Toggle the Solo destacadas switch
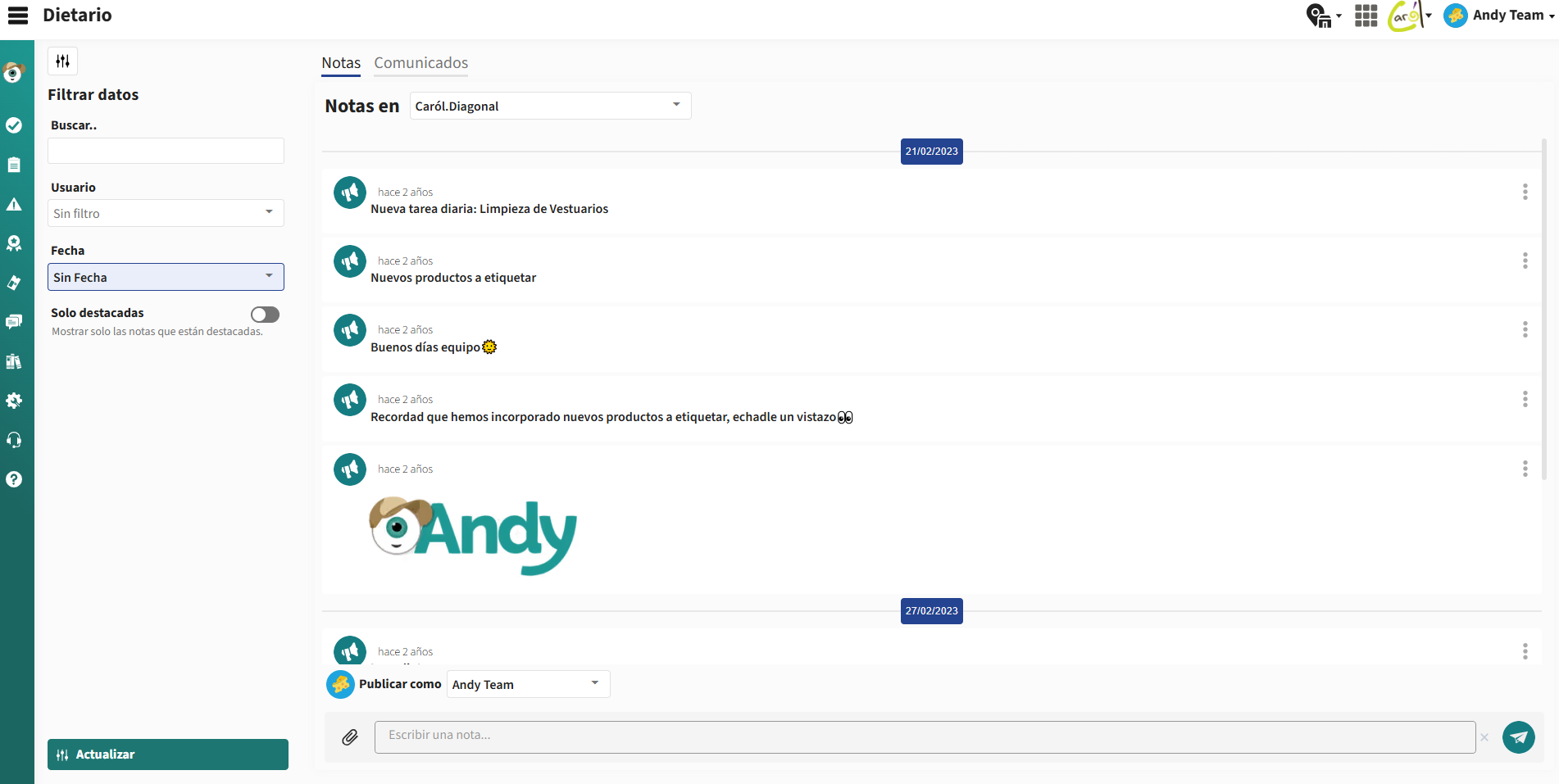Image resolution: width=1559 pixels, height=784 pixels. tap(265, 315)
